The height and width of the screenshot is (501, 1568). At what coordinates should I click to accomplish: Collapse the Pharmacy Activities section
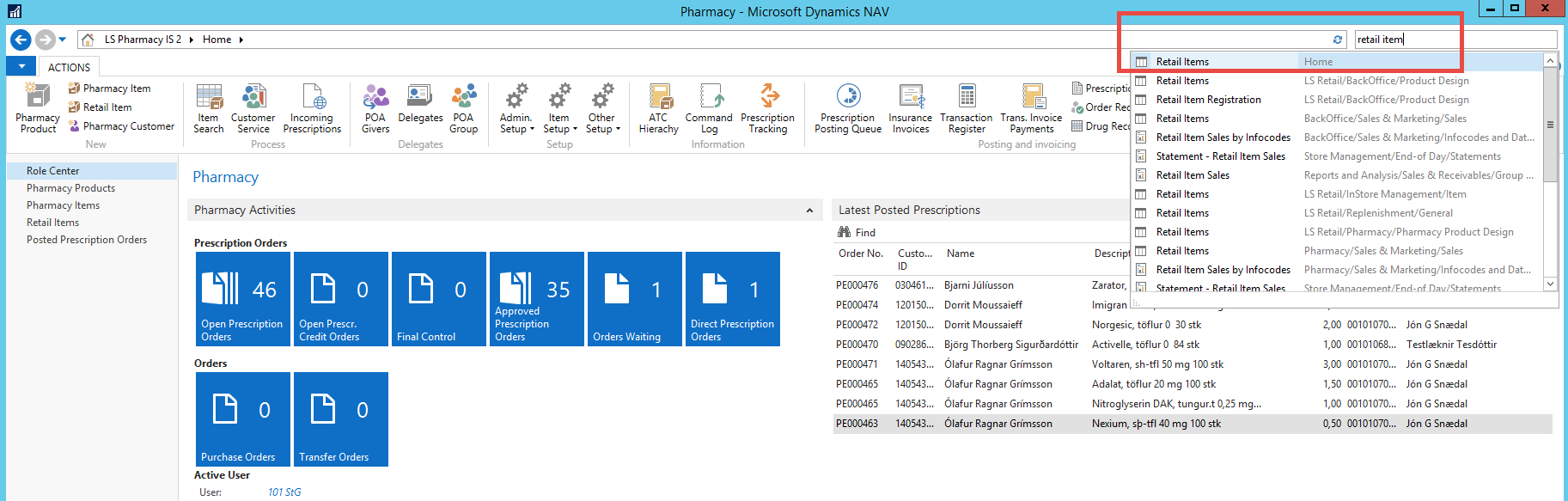pos(809,211)
